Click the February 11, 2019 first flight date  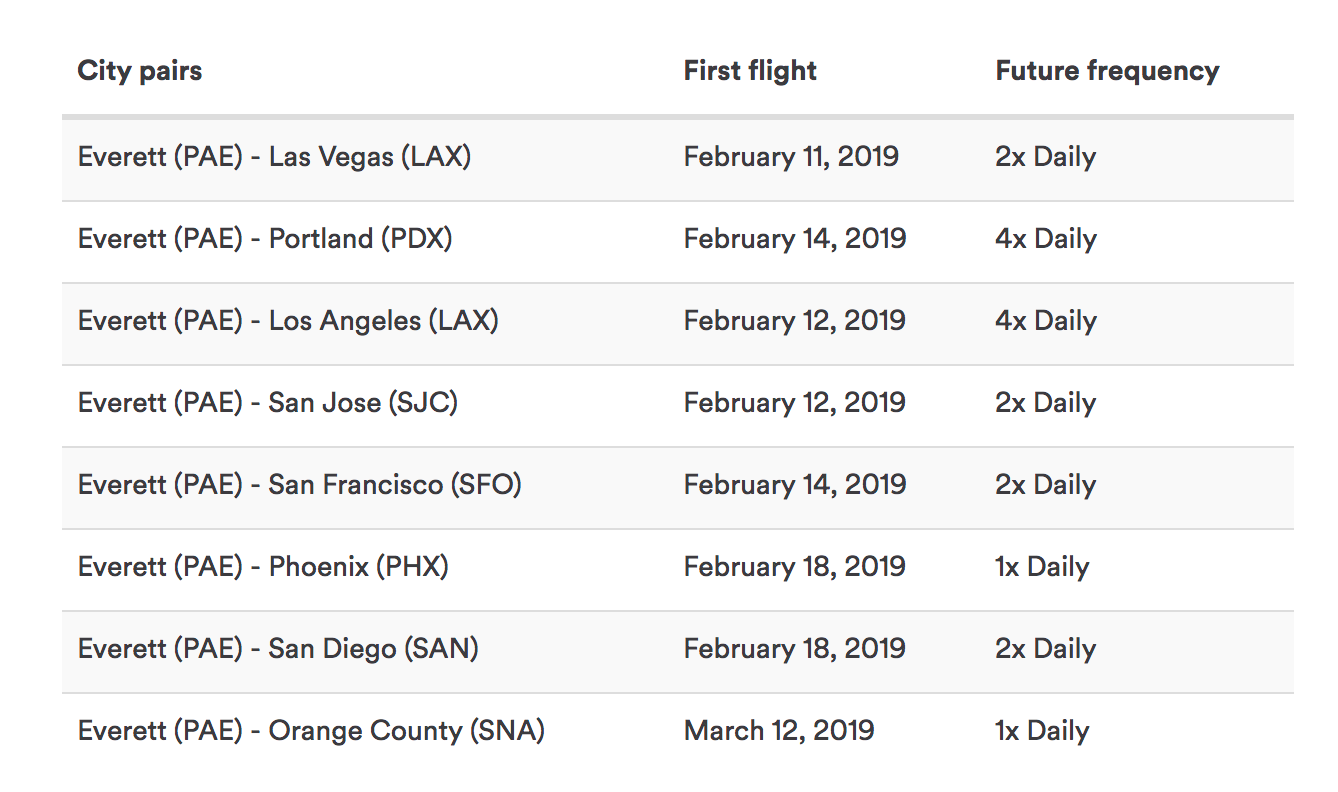point(791,157)
